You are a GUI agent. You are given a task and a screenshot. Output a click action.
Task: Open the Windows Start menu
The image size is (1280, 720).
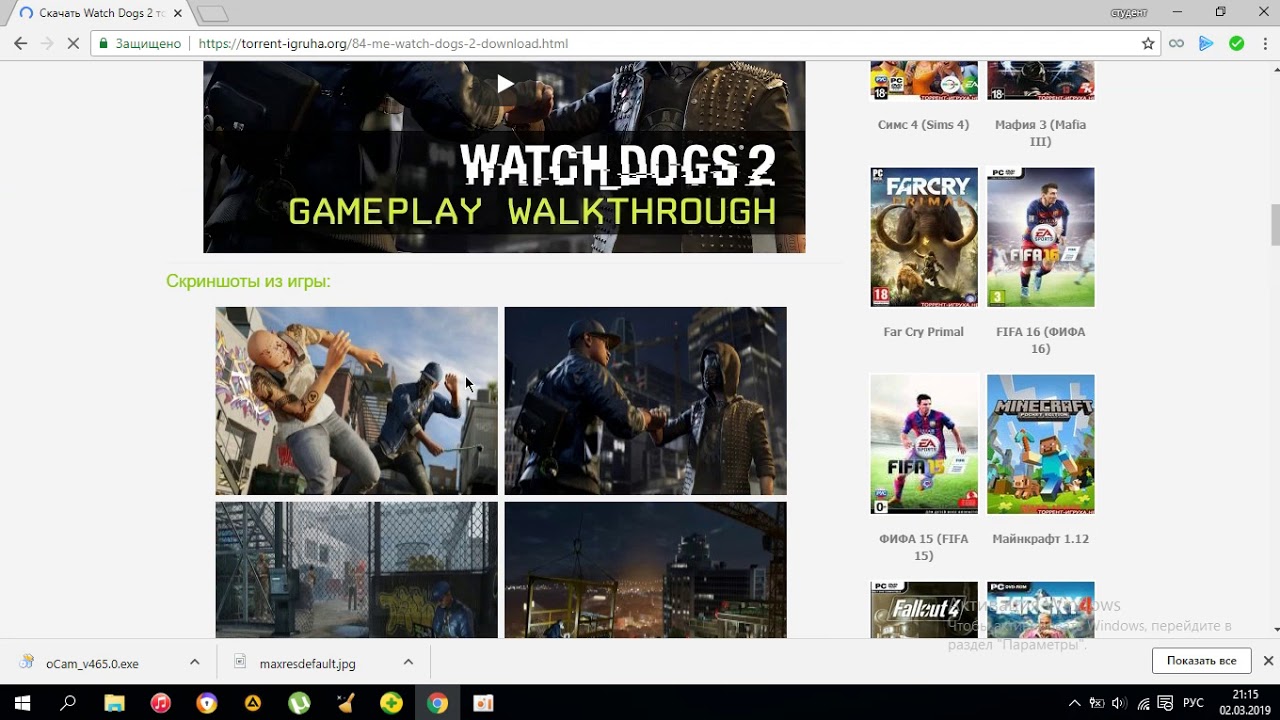coord(22,703)
